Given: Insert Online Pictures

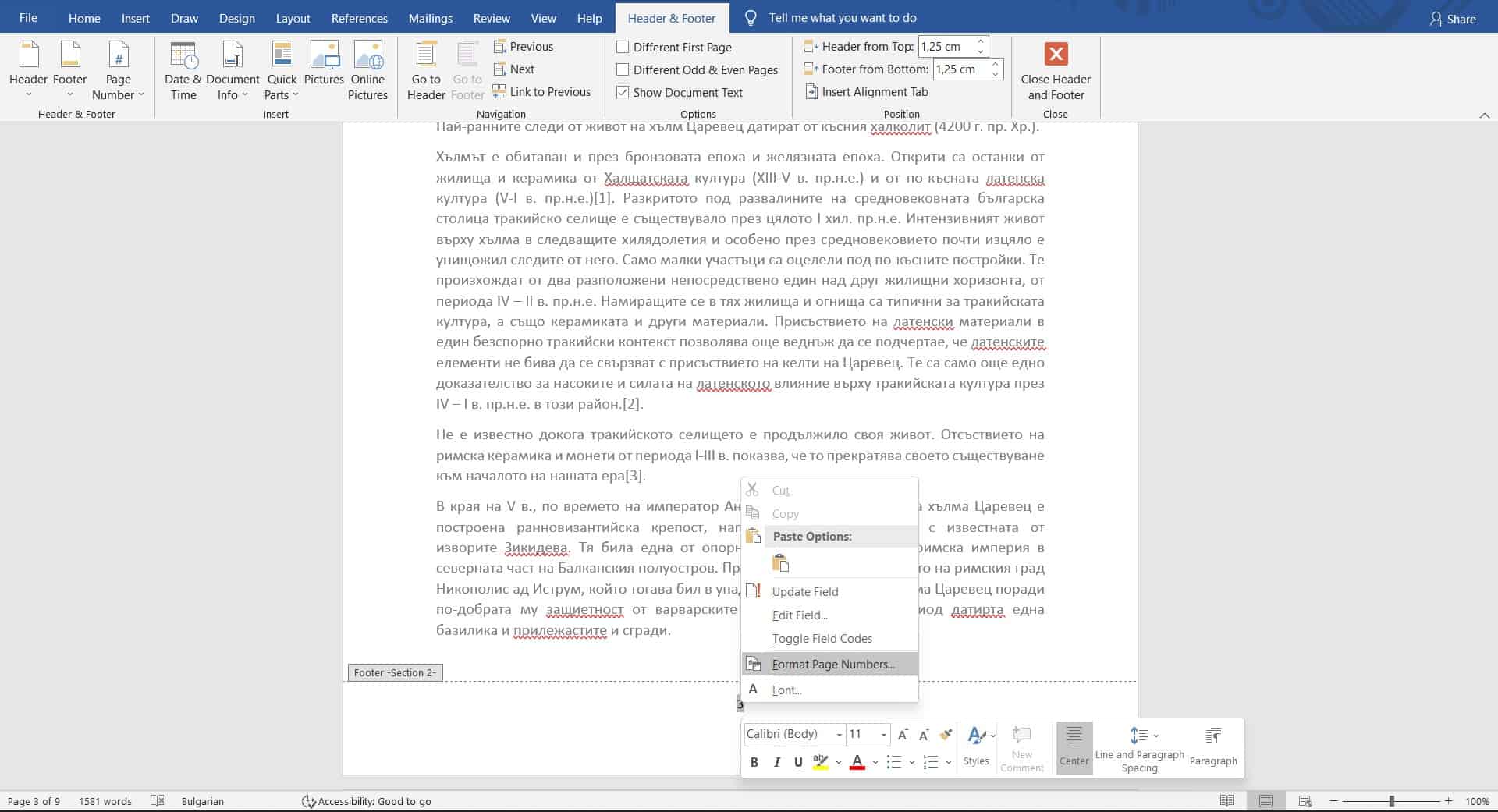Looking at the screenshot, I should (367, 70).
